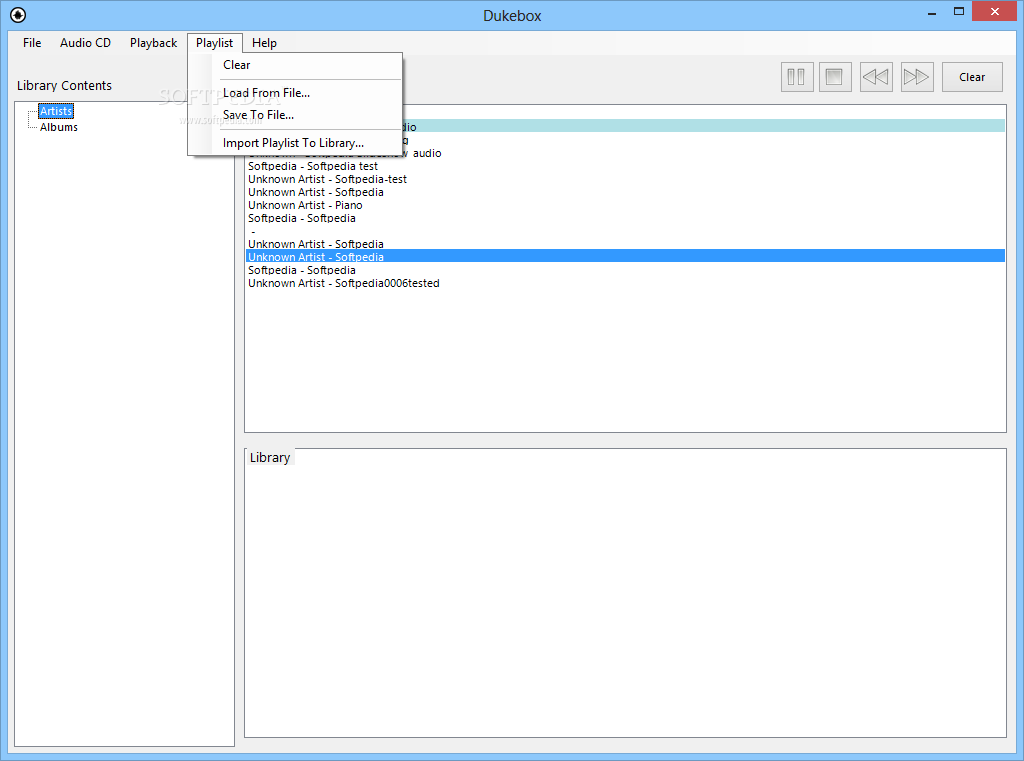Open the Help menu

[x=264, y=42]
